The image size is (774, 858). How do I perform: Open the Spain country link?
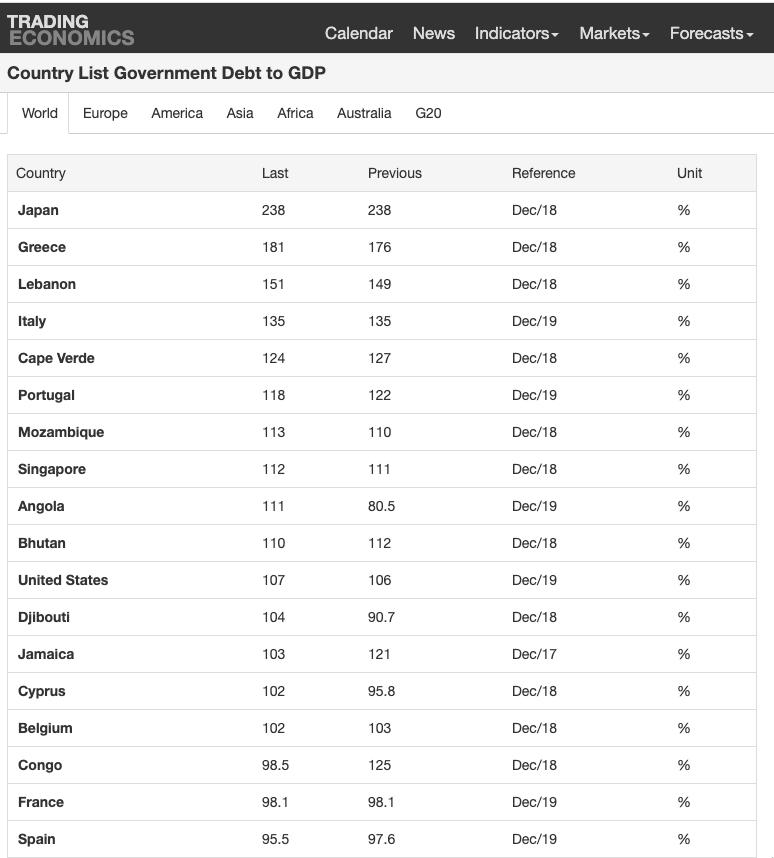37,839
